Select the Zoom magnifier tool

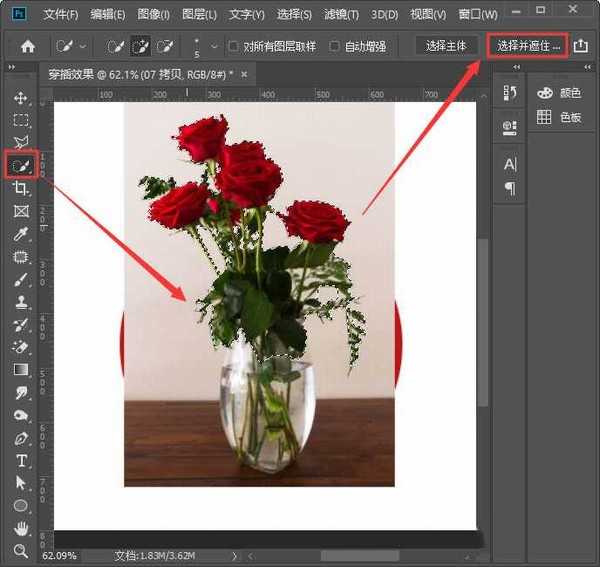[21, 551]
